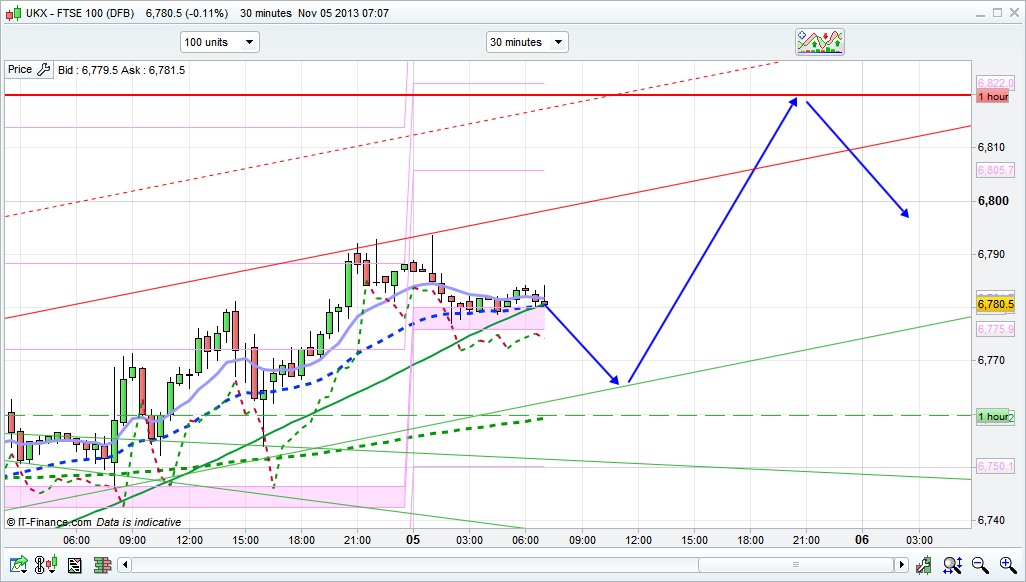Open the 100 units dropdown
The height and width of the screenshot is (582, 1026).
(x=219, y=42)
